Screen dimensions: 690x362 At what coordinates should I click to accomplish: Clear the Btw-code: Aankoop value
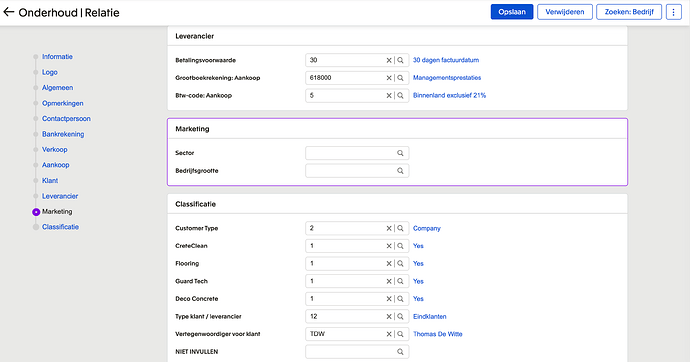tap(389, 95)
